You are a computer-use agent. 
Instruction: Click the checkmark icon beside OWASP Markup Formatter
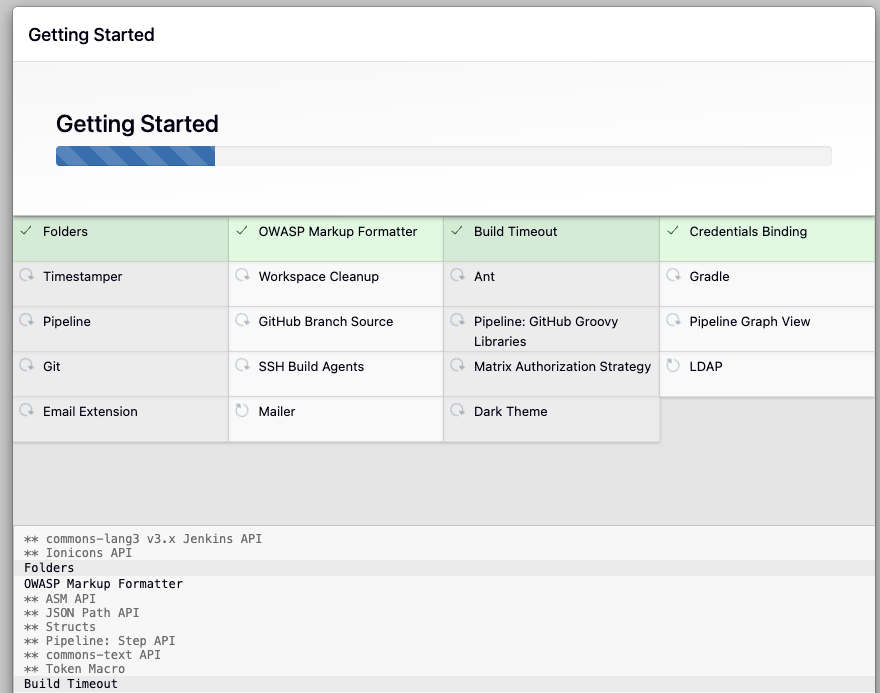point(242,231)
